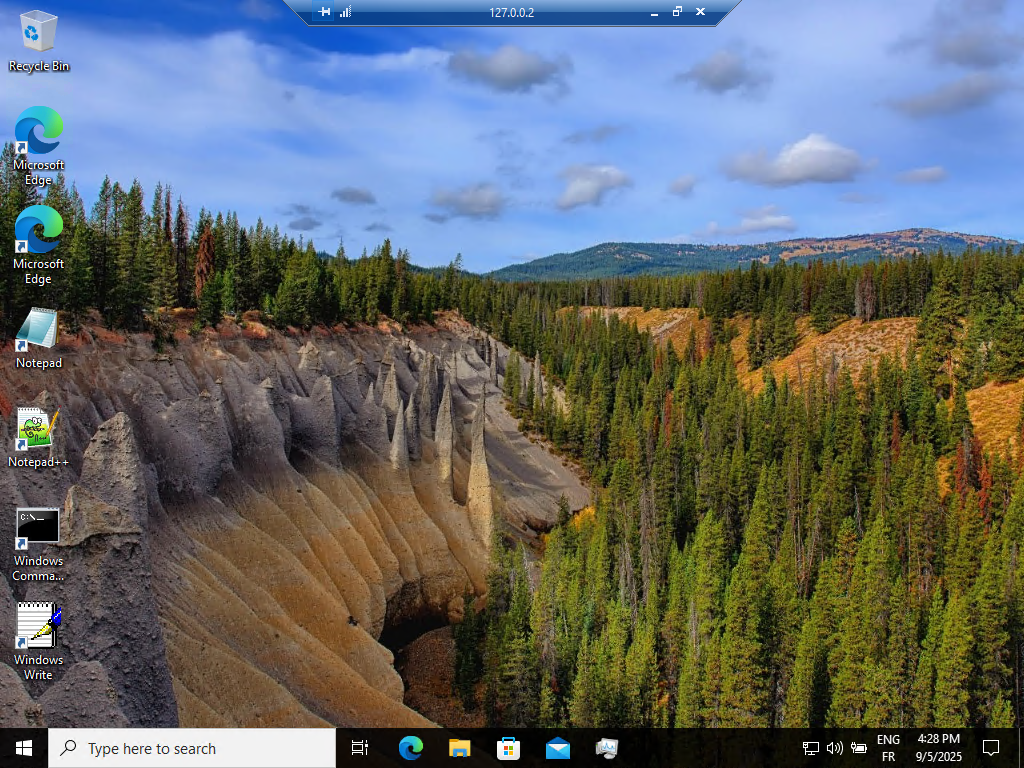This screenshot has height=768, width=1024.
Task: Open Microsoft Store from the taskbar
Action: click(509, 747)
